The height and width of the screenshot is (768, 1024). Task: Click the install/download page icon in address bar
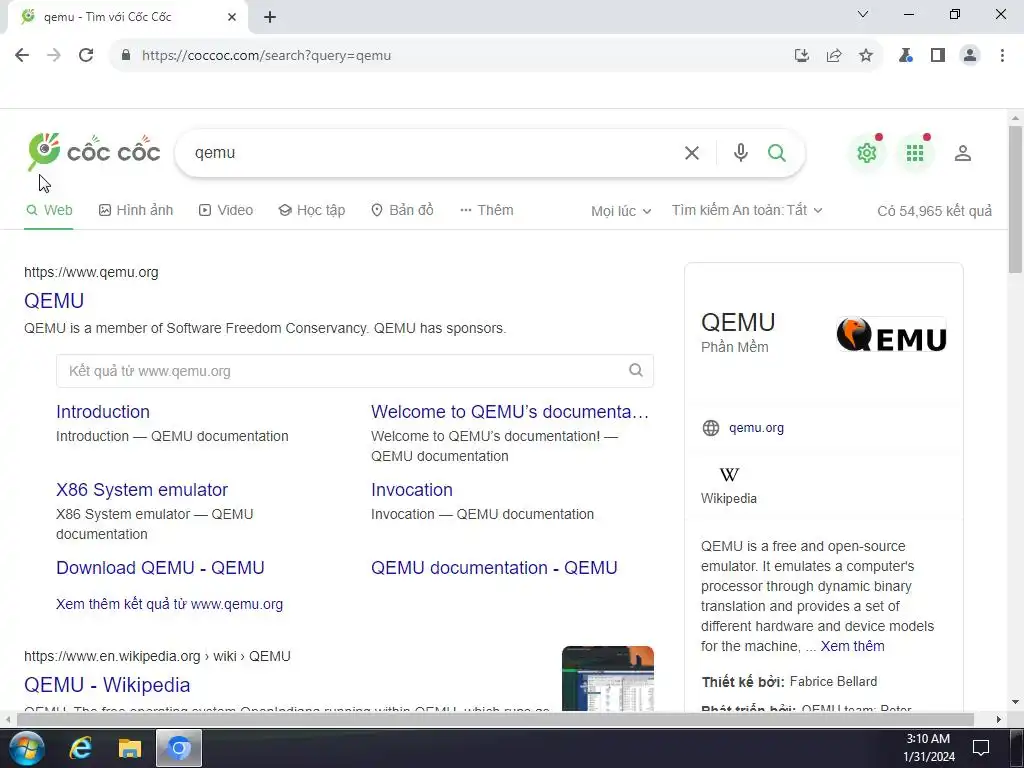click(802, 56)
